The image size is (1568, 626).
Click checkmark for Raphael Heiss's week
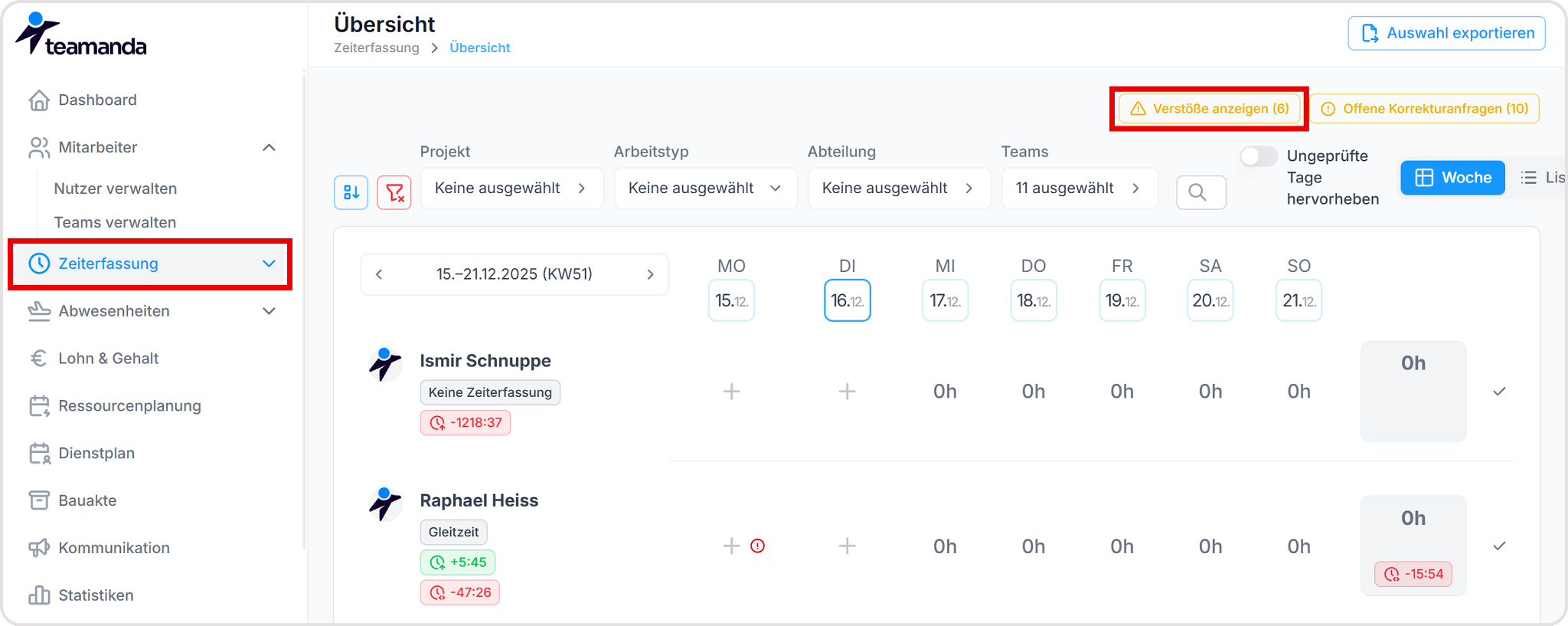coord(1499,546)
